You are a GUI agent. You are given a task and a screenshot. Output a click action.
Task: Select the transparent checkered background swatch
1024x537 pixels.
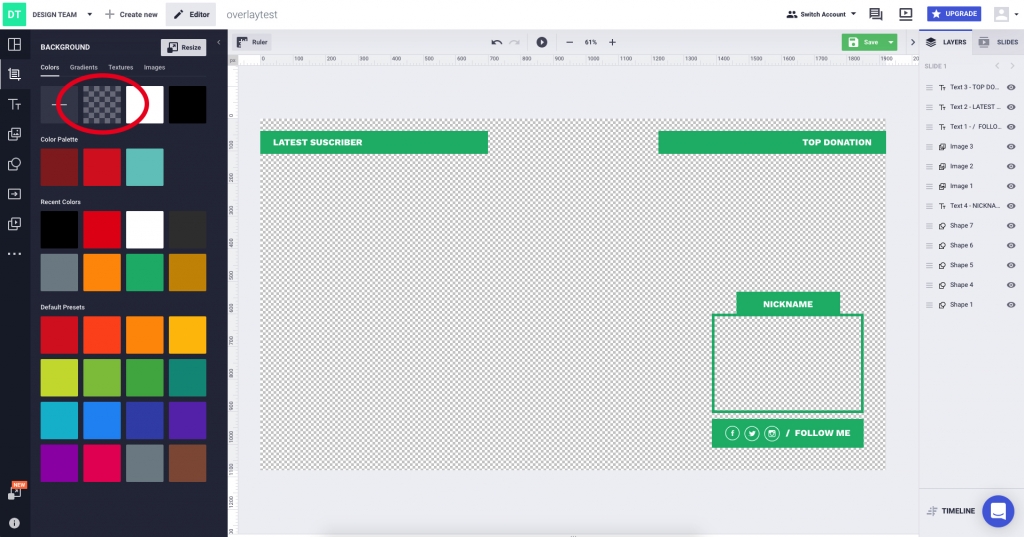point(102,104)
